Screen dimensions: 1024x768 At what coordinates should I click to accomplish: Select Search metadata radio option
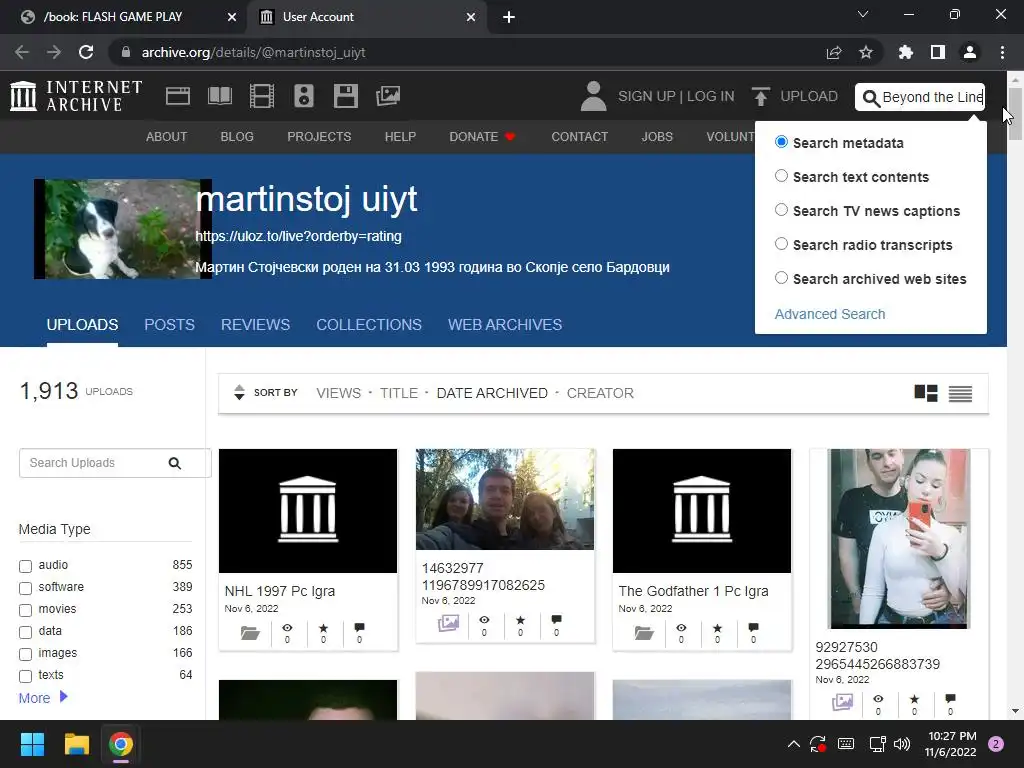781,142
